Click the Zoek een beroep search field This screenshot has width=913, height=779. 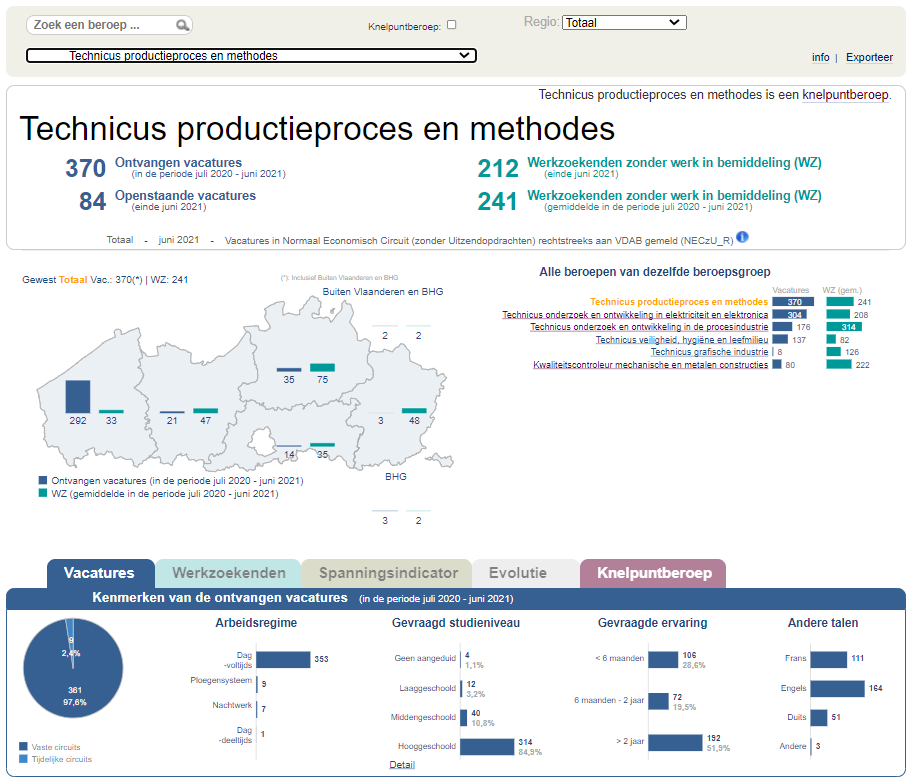[100, 25]
